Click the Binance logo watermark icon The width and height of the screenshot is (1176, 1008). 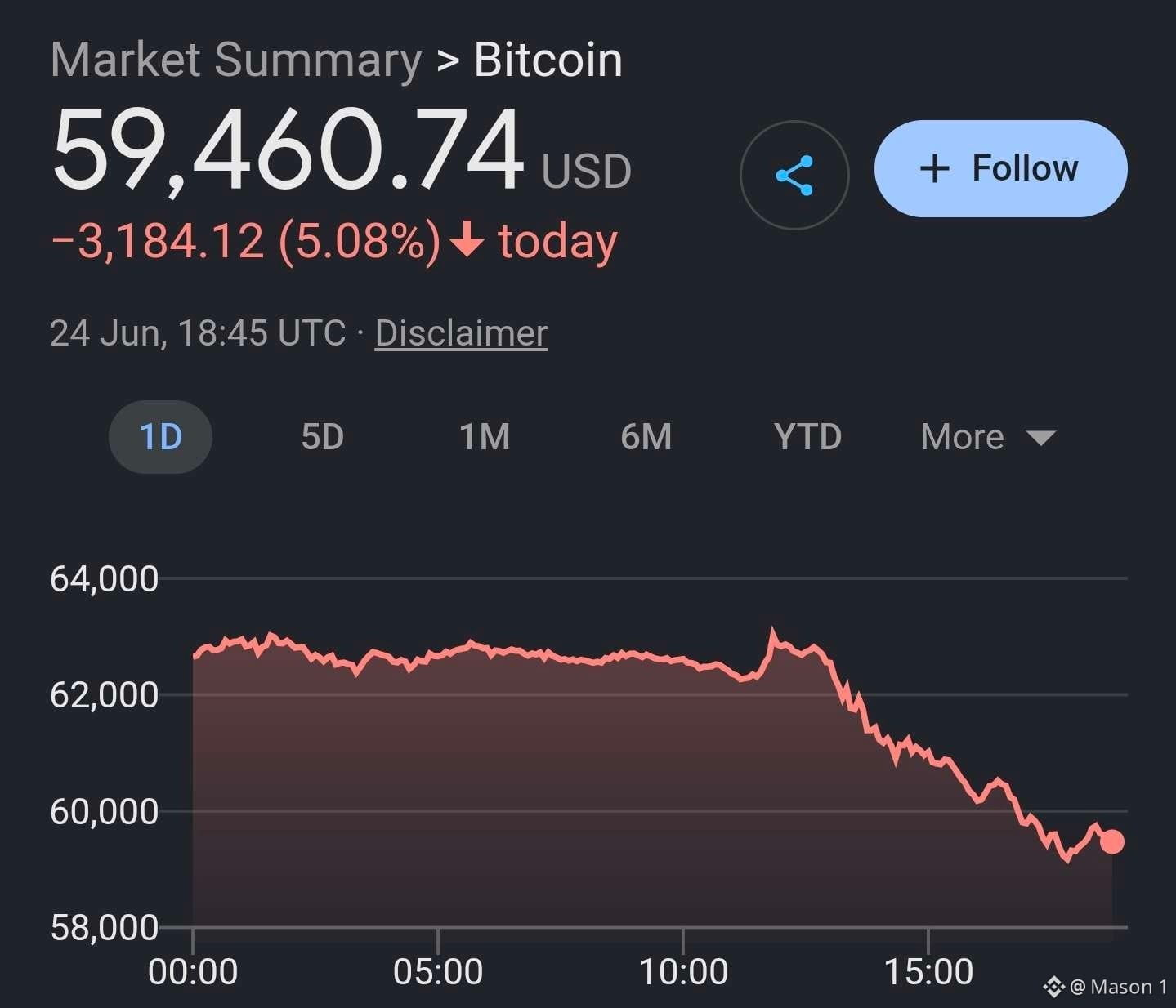1053,987
